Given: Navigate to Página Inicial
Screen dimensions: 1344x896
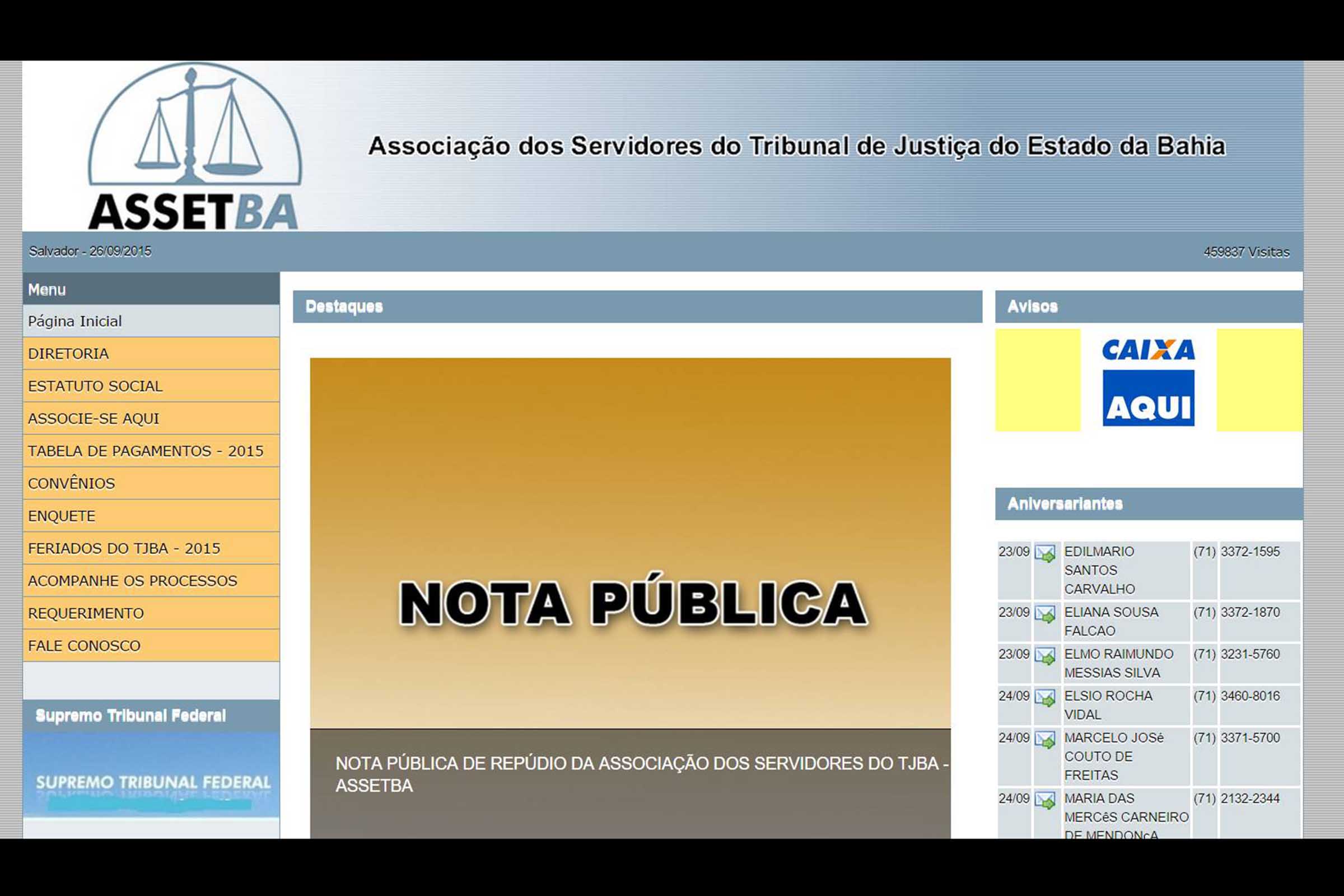Looking at the screenshot, I should pos(74,321).
